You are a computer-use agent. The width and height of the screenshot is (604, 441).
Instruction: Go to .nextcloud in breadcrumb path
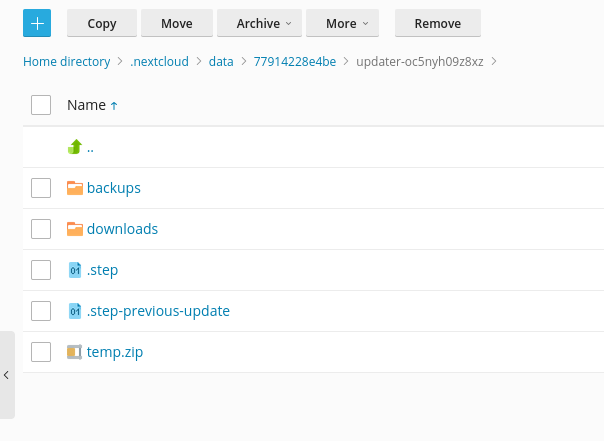click(159, 62)
